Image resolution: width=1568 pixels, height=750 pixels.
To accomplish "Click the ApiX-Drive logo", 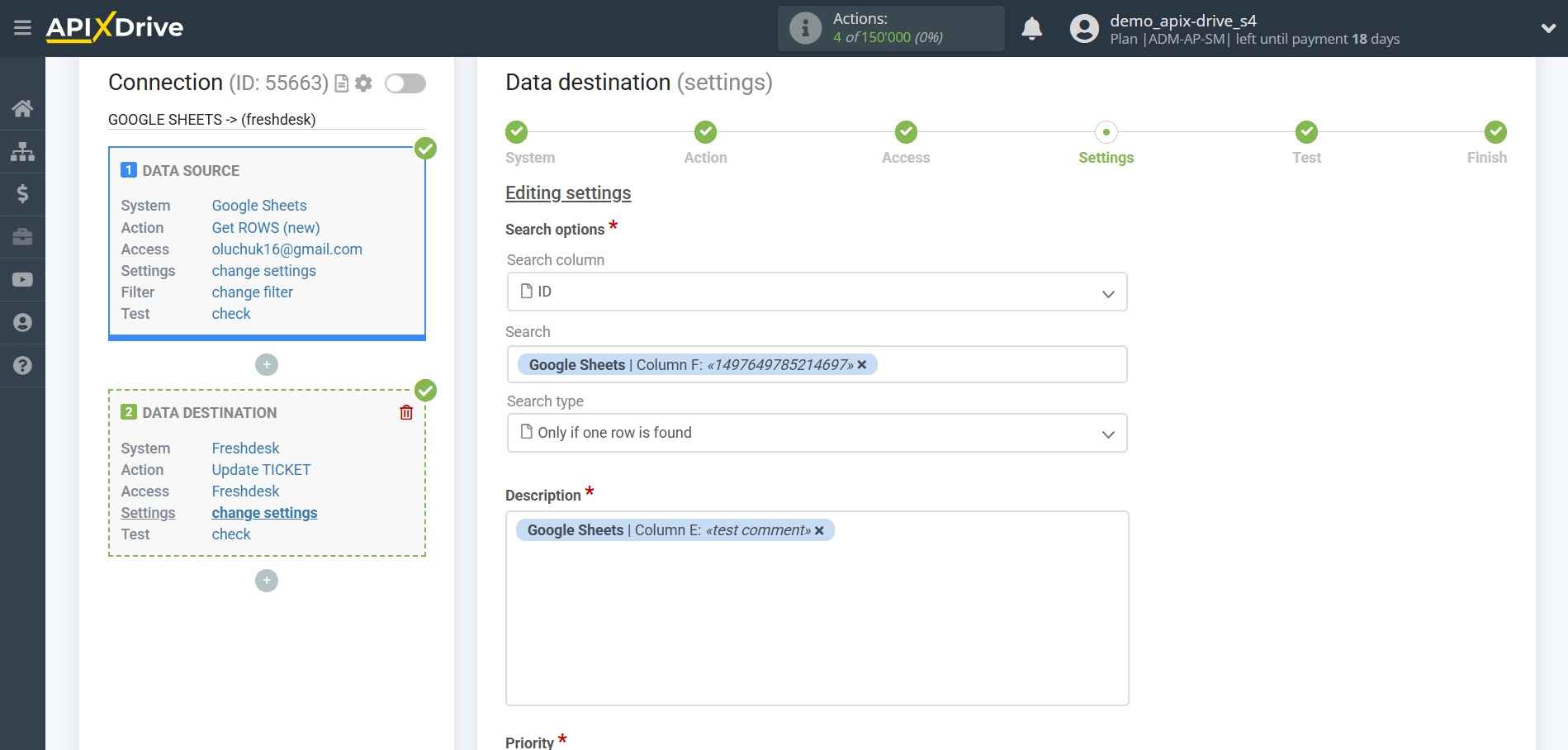I will 115,27.
